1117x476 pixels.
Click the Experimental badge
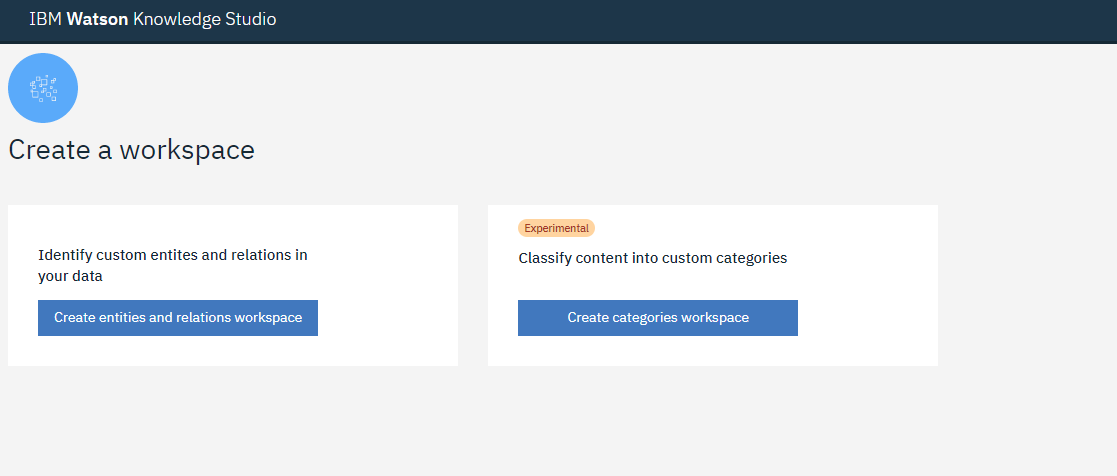[556, 228]
